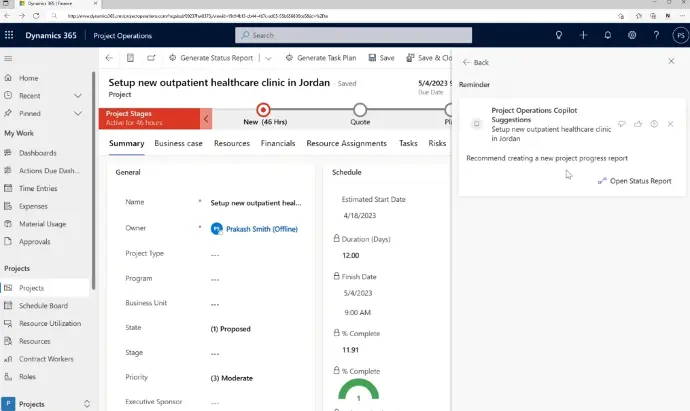690x411 pixels.
Task: Select the New stage circle marker
Action: 263,110
